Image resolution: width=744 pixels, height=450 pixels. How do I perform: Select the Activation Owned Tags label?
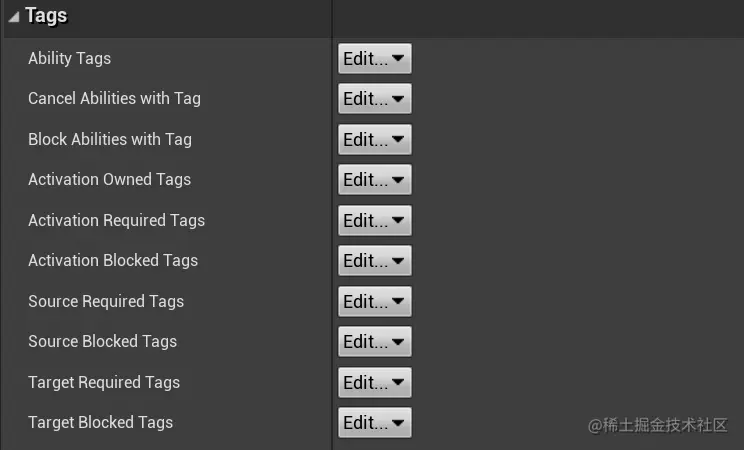coord(109,179)
